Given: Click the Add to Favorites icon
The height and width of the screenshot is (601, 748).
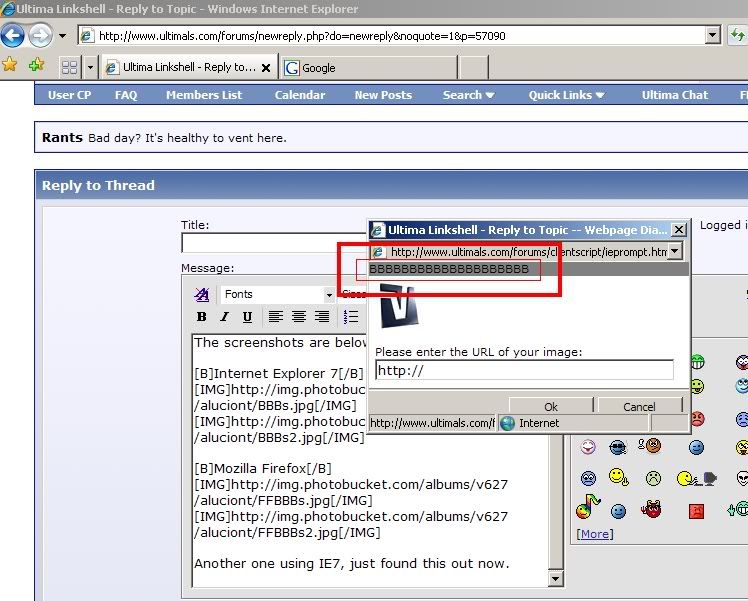Looking at the screenshot, I should [36, 64].
